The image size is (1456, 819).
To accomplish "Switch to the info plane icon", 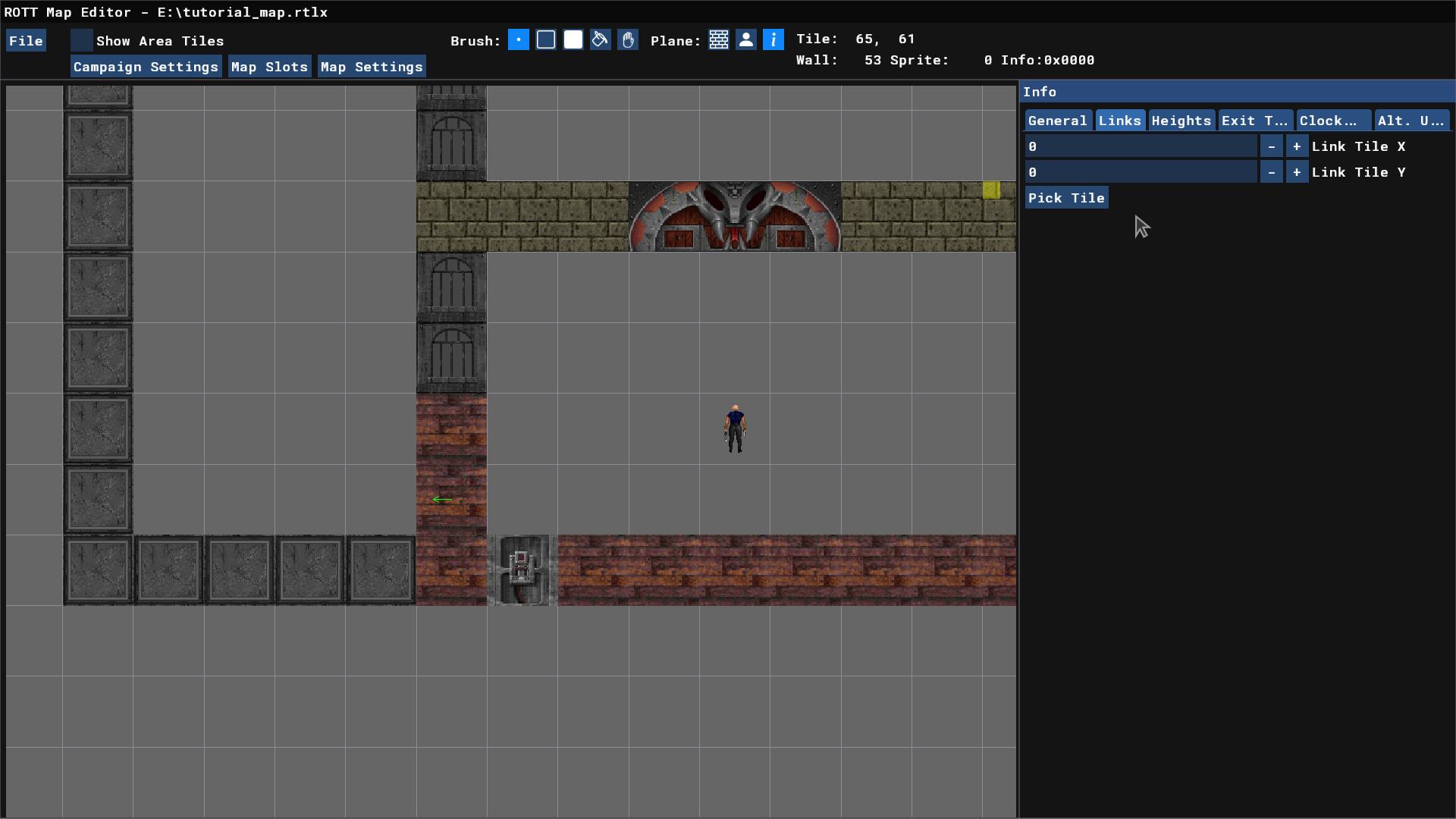I will (x=773, y=40).
